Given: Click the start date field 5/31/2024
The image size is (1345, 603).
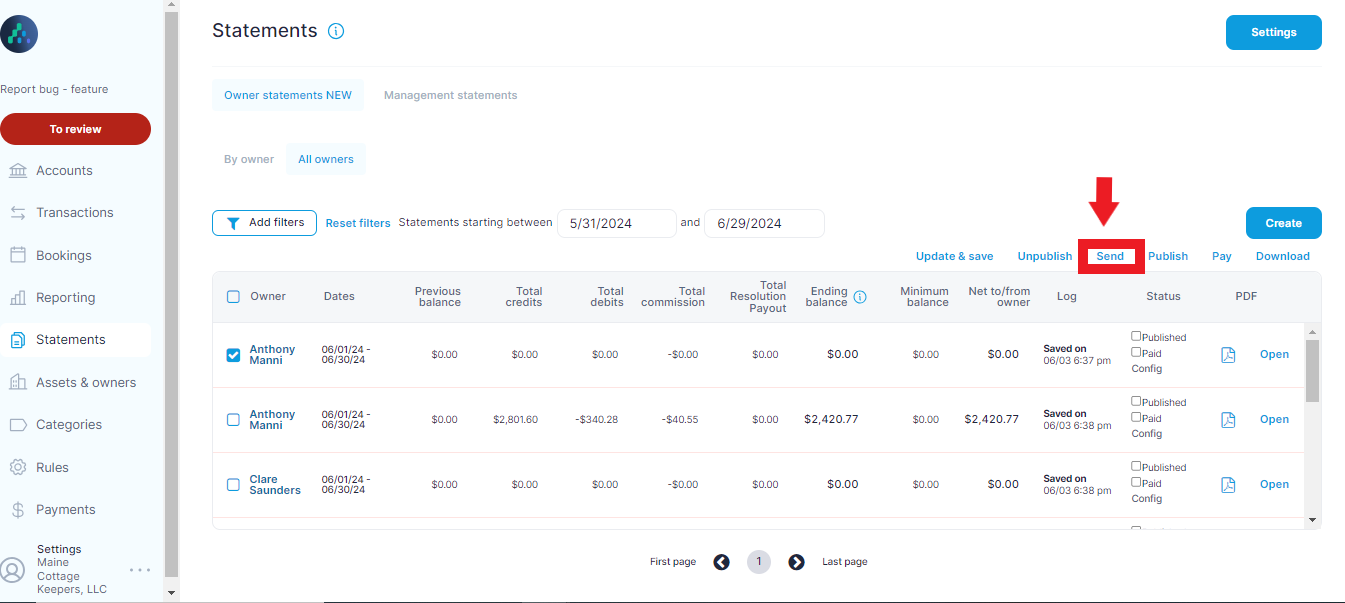Looking at the screenshot, I should click(x=617, y=224).
